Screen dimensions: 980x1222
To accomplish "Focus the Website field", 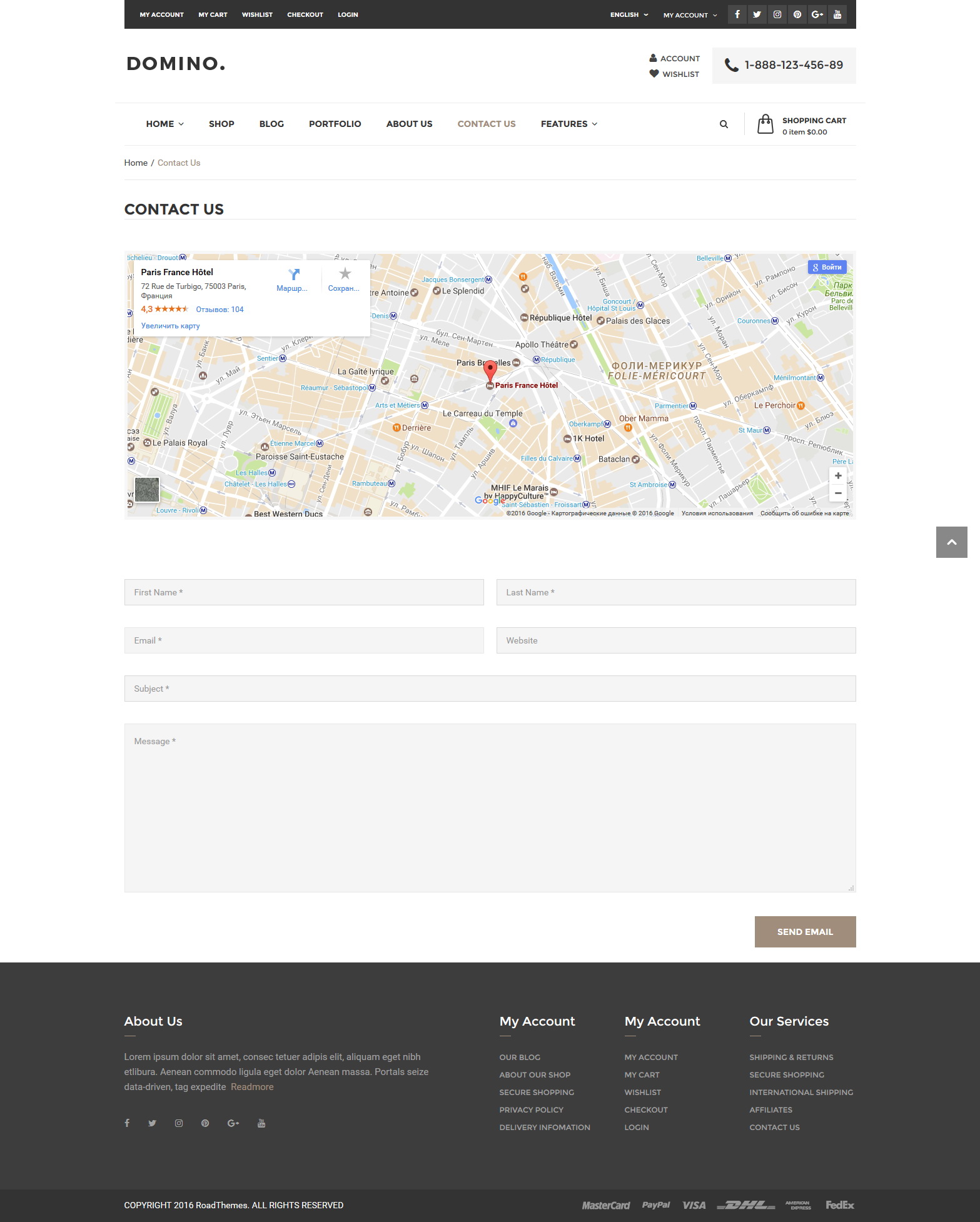I will tap(676, 640).
